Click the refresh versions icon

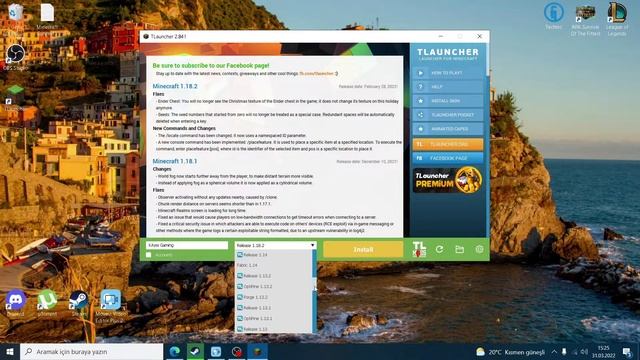coord(439,249)
